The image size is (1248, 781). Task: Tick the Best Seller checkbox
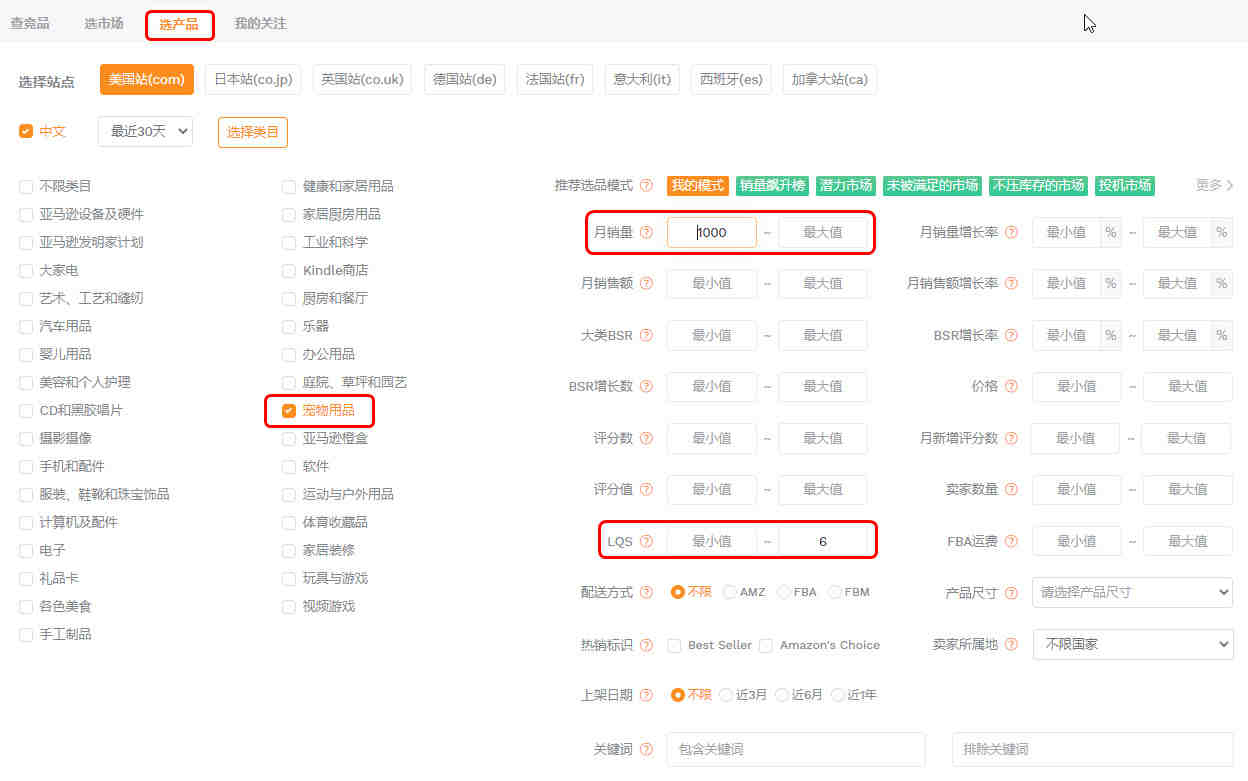click(675, 645)
